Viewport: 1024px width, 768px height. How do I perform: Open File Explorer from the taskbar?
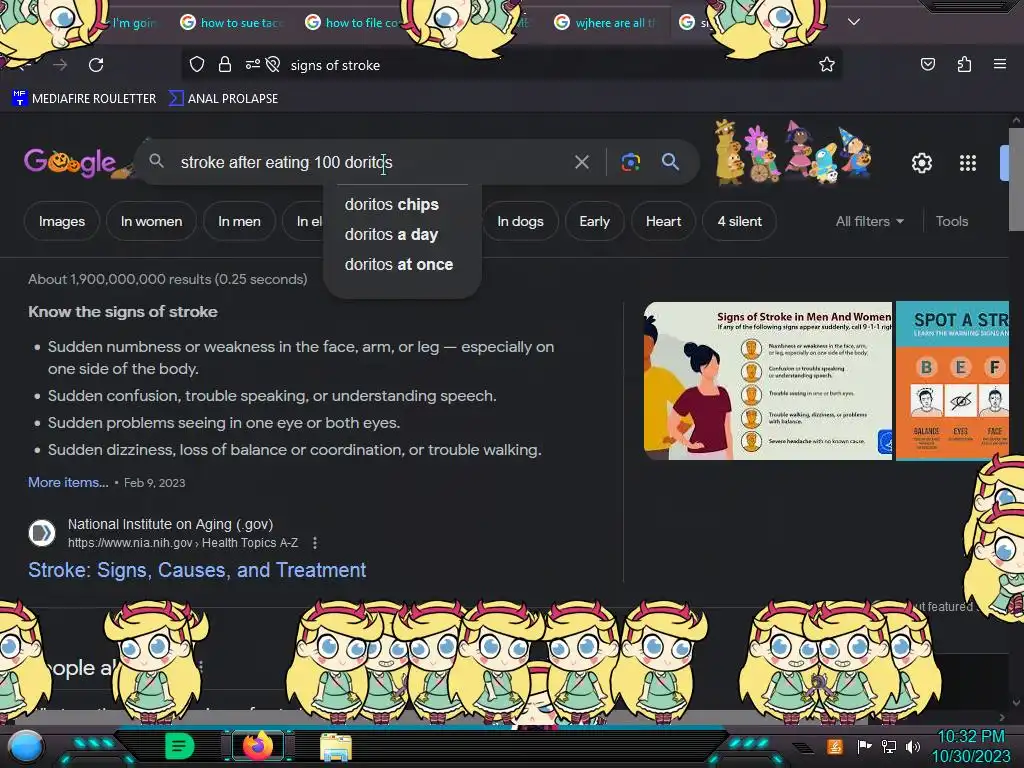(x=336, y=746)
